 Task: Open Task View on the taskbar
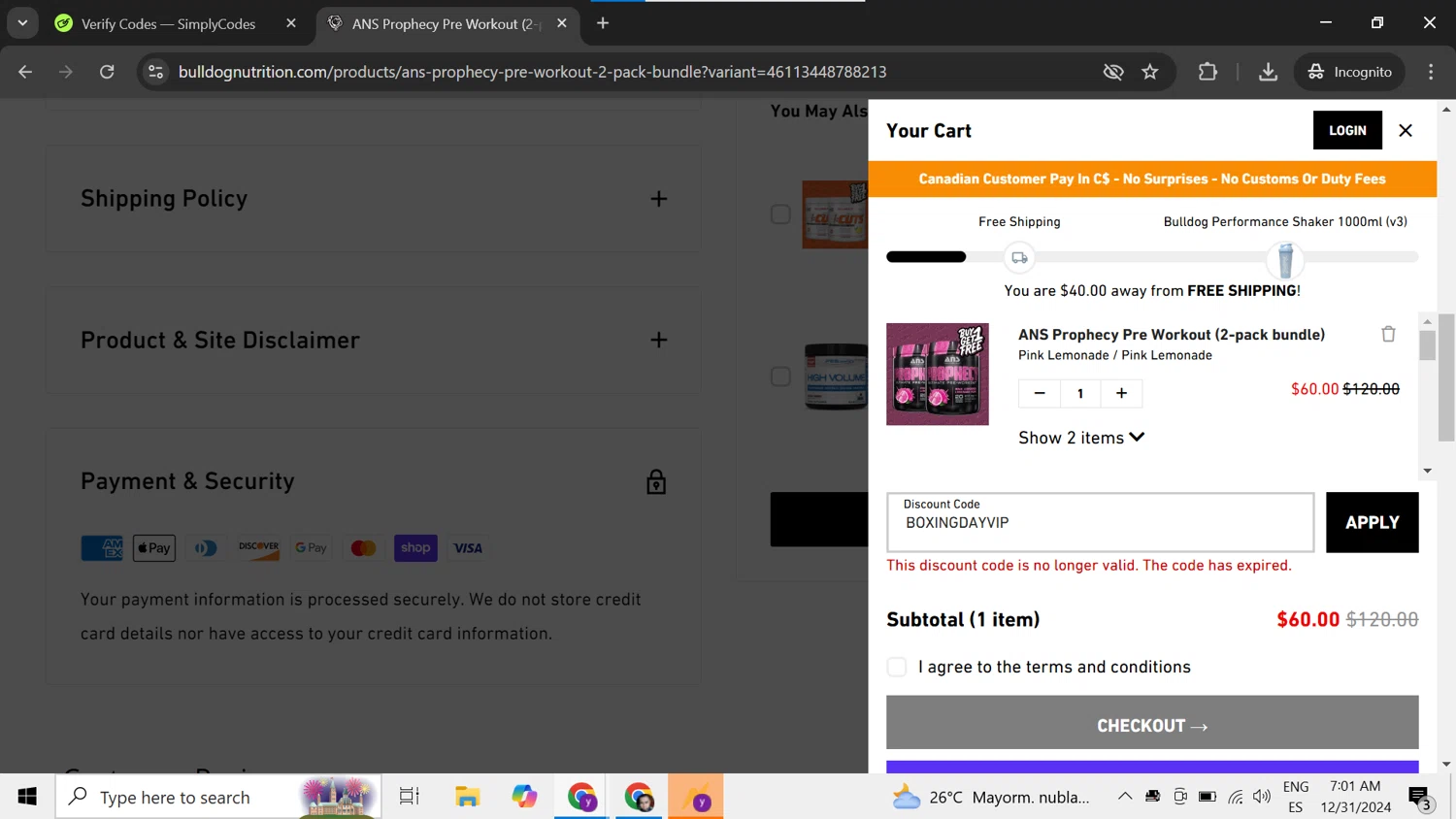pyautogui.click(x=410, y=797)
